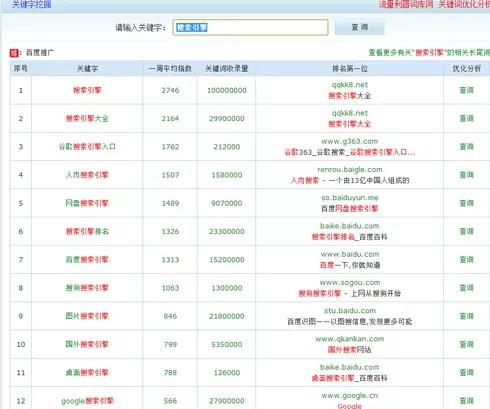
Task: Open the www.sogou.com domain link
Action: (350, 283)
